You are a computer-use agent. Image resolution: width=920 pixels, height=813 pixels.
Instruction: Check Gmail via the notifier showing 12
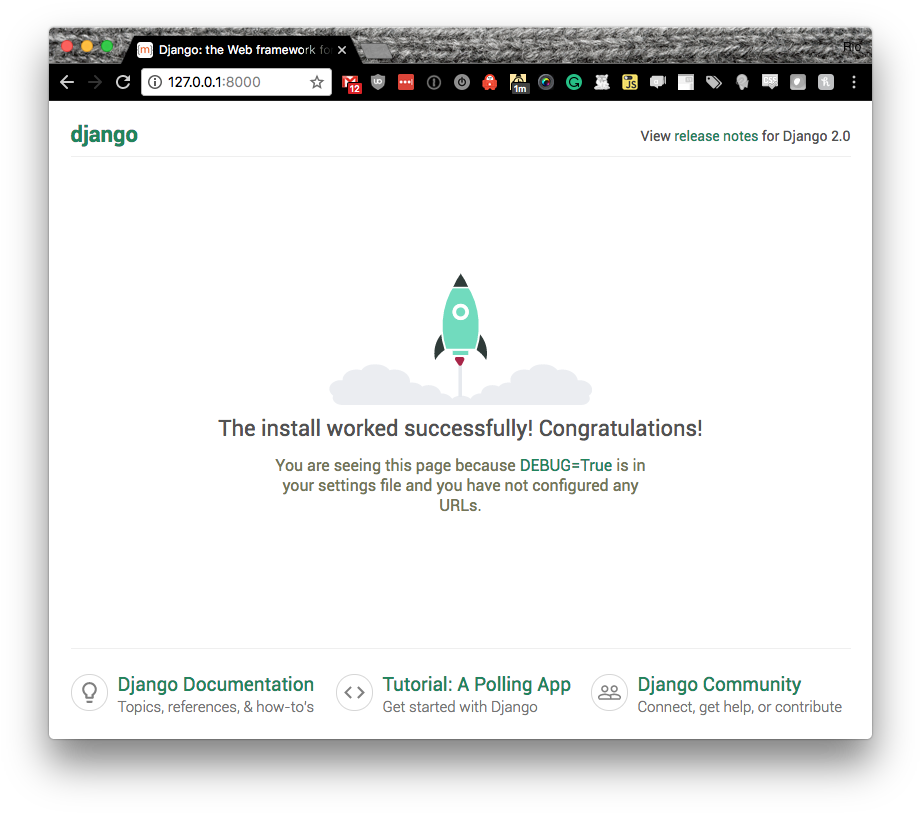coord(352,82)
